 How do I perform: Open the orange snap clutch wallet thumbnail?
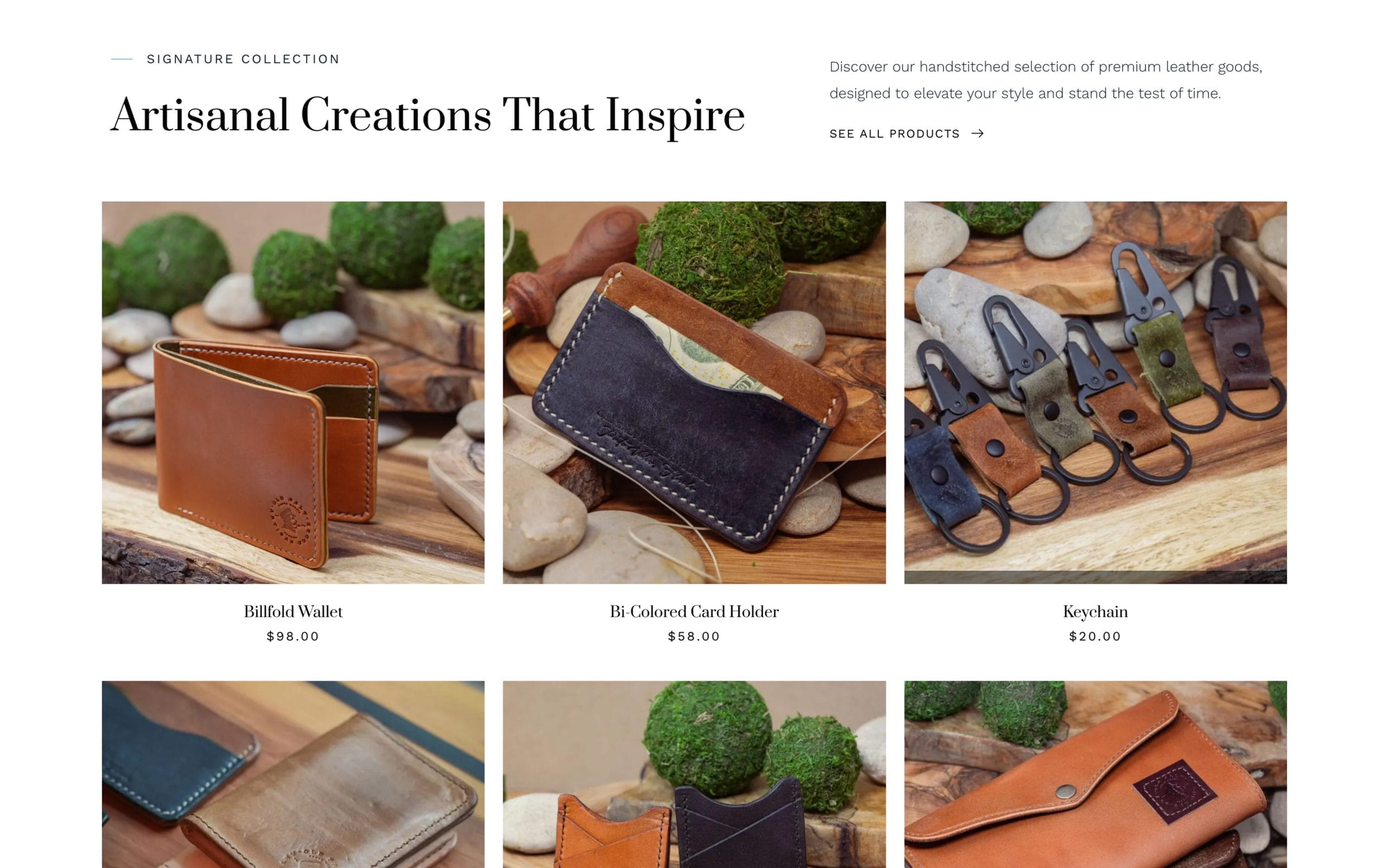point(1095,775)
